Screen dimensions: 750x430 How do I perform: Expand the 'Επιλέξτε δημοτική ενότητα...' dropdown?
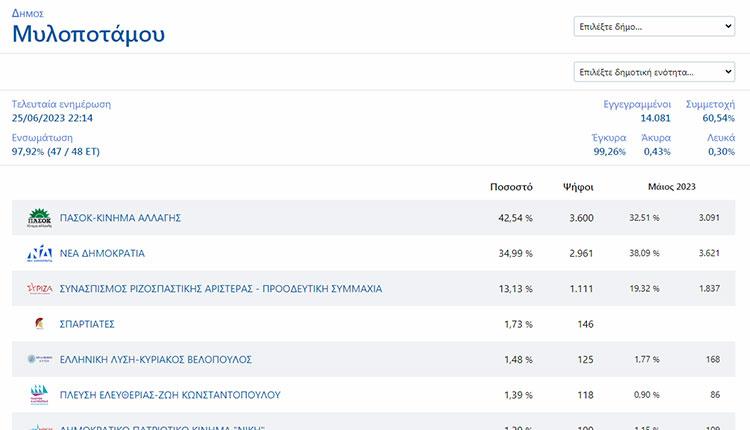coord(654,72)
